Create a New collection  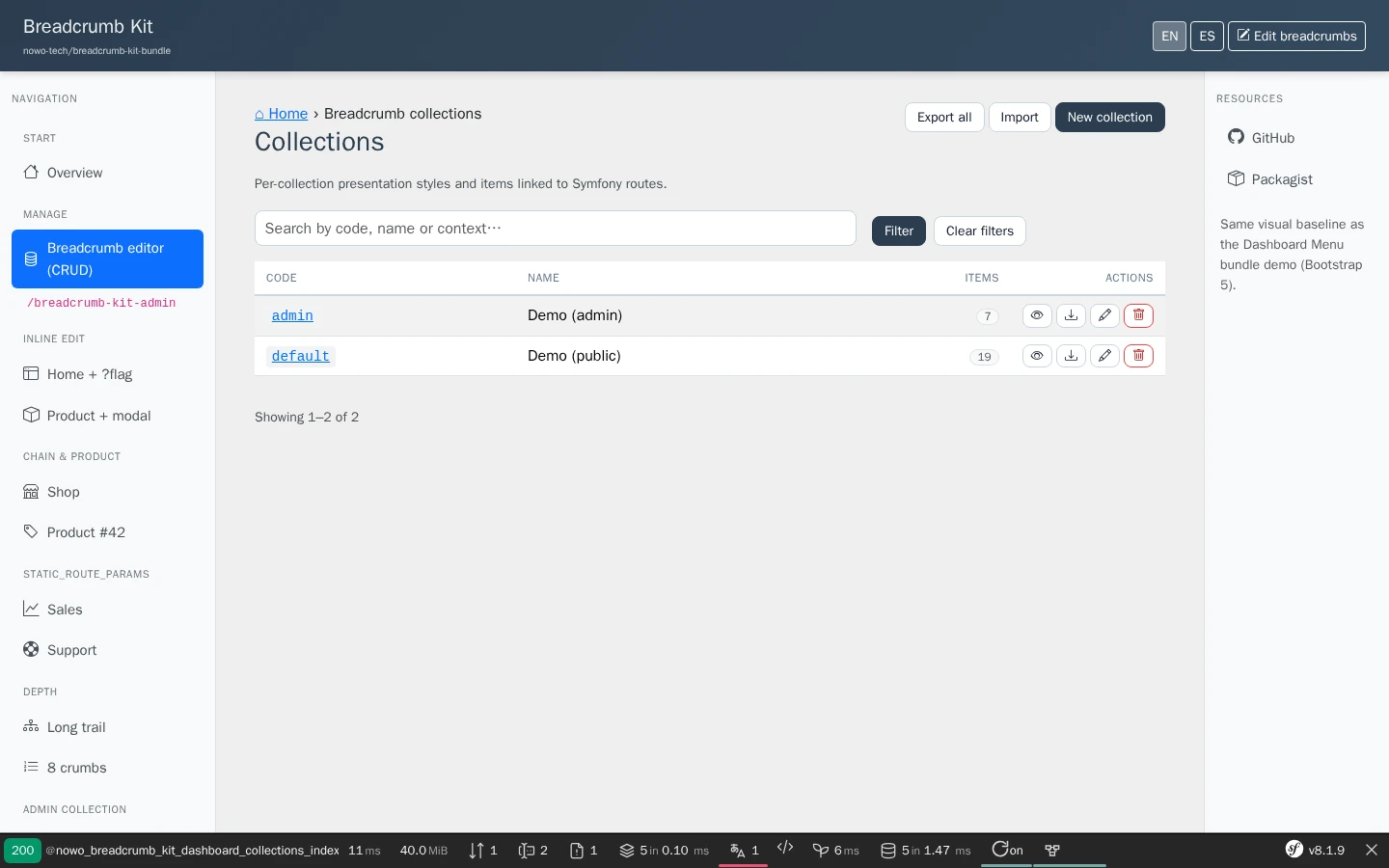1109,117
